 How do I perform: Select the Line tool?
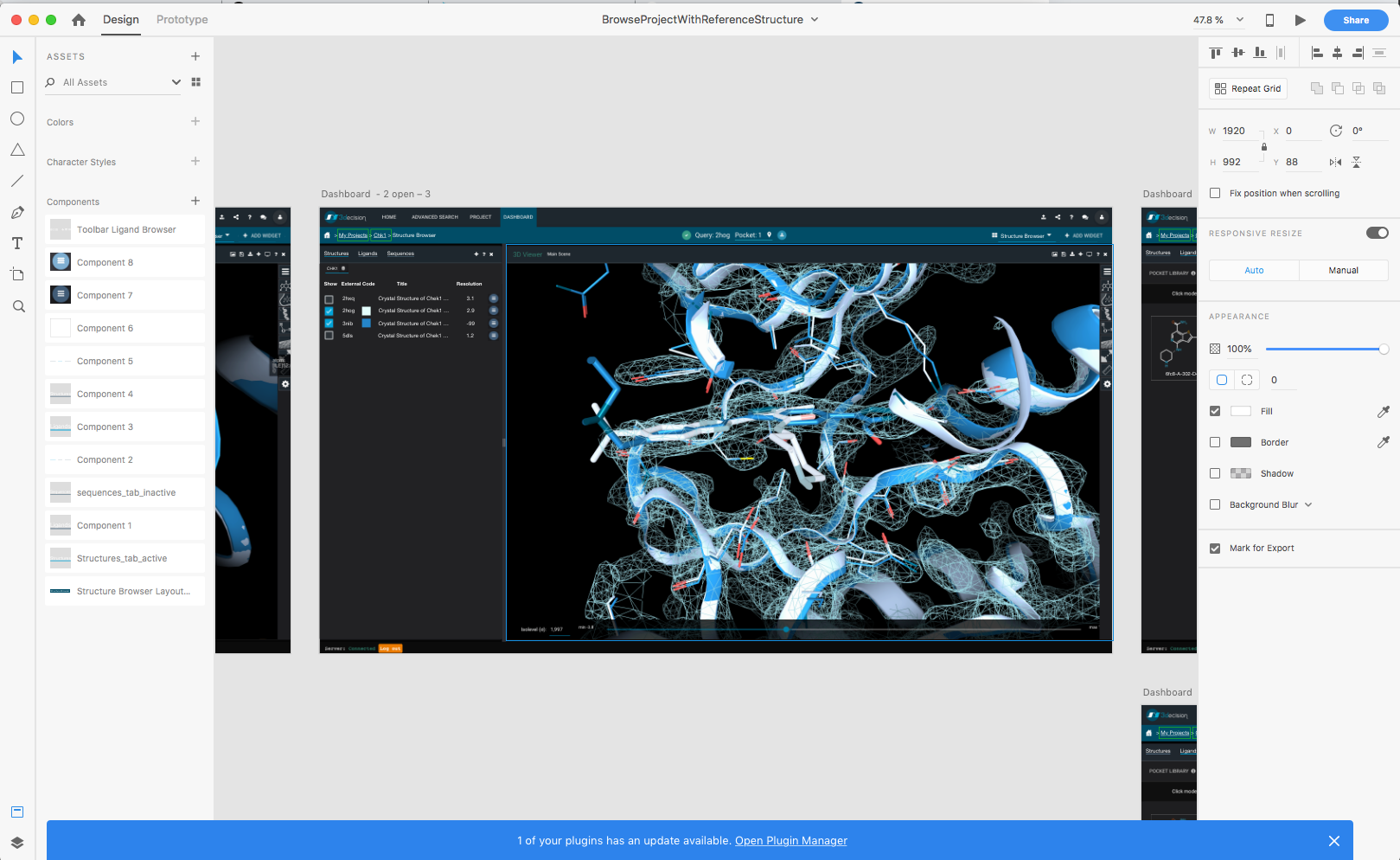[x=17, y=181]
